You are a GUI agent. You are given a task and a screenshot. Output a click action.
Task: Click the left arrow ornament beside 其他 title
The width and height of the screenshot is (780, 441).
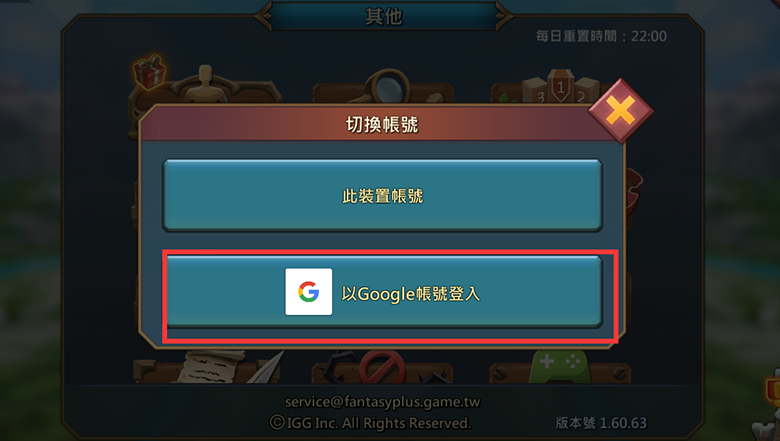tap(263, 16)
